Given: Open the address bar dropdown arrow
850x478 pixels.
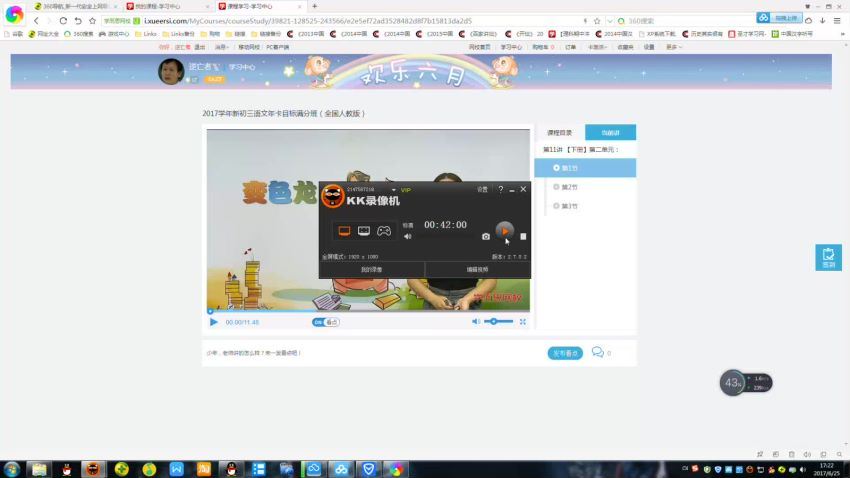Looking at the screenshot, I should point(610,21).
